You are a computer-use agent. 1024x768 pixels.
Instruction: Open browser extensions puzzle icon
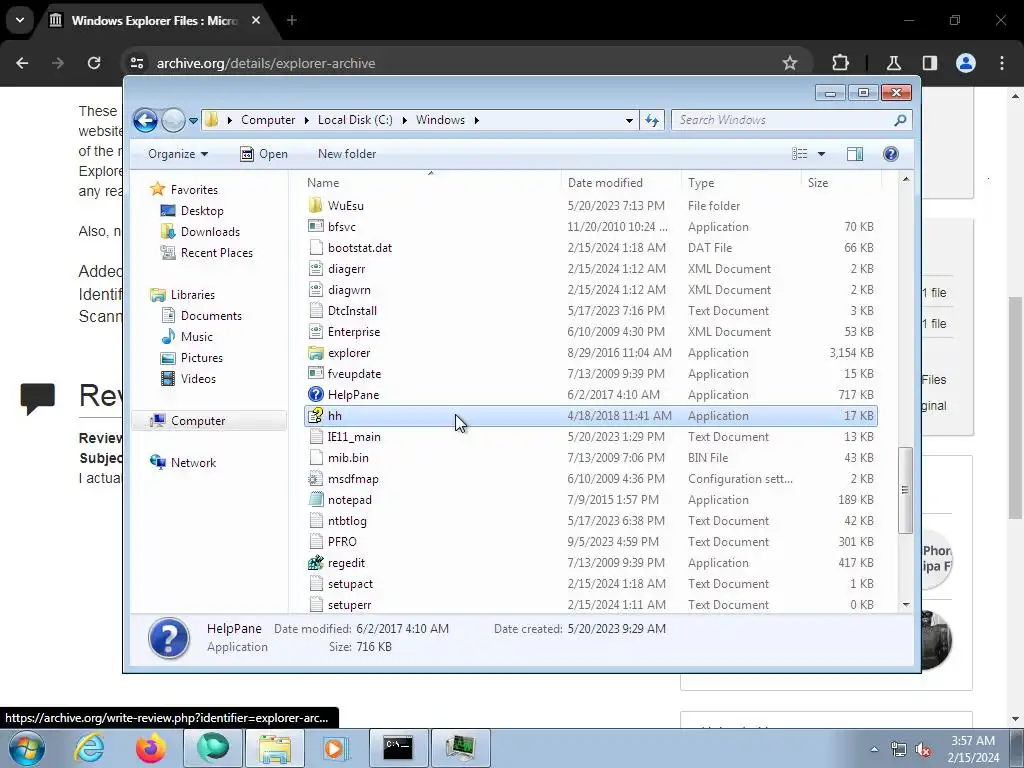[840, 63]
